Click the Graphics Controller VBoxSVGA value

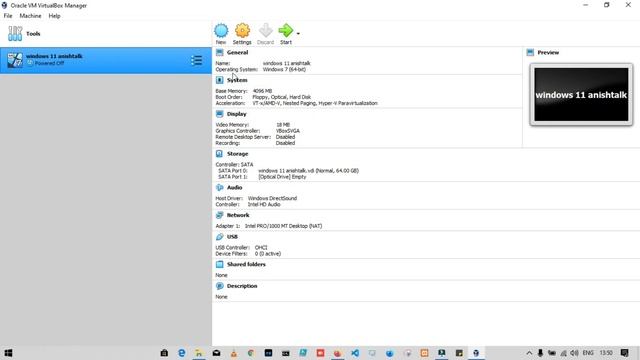[x=288, y=131]
